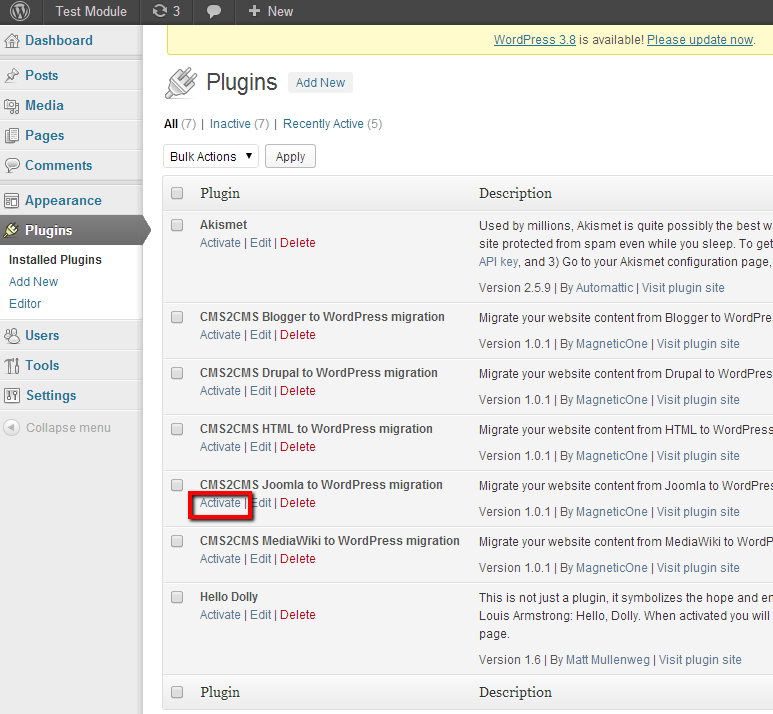Viewport: 773px width, 714px height.
Task: Click the Description column header
Action: point(515,193)
